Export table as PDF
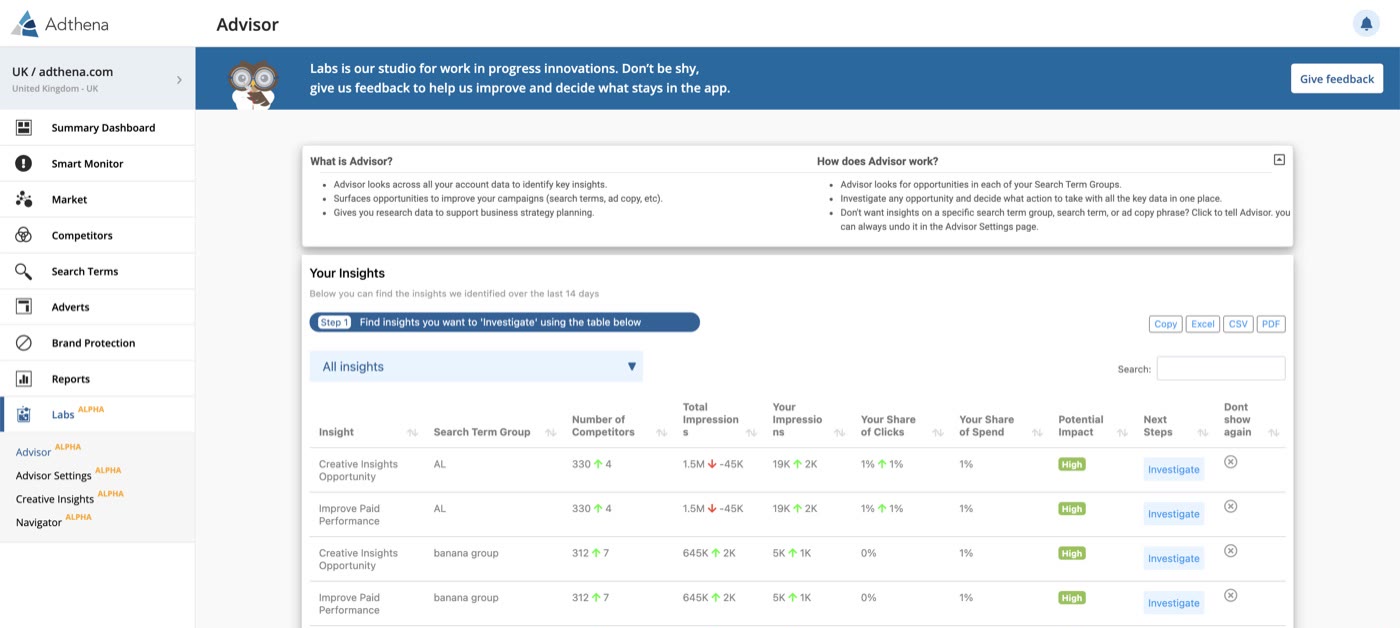The height and width of the screenshot is (628, 1400). pos(1271,324)
